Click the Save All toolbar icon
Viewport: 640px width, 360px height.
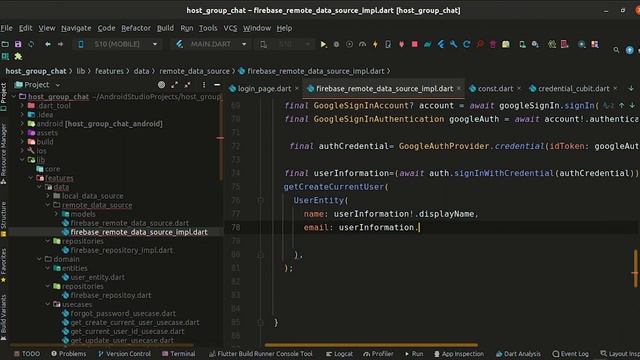pos(18,44)
